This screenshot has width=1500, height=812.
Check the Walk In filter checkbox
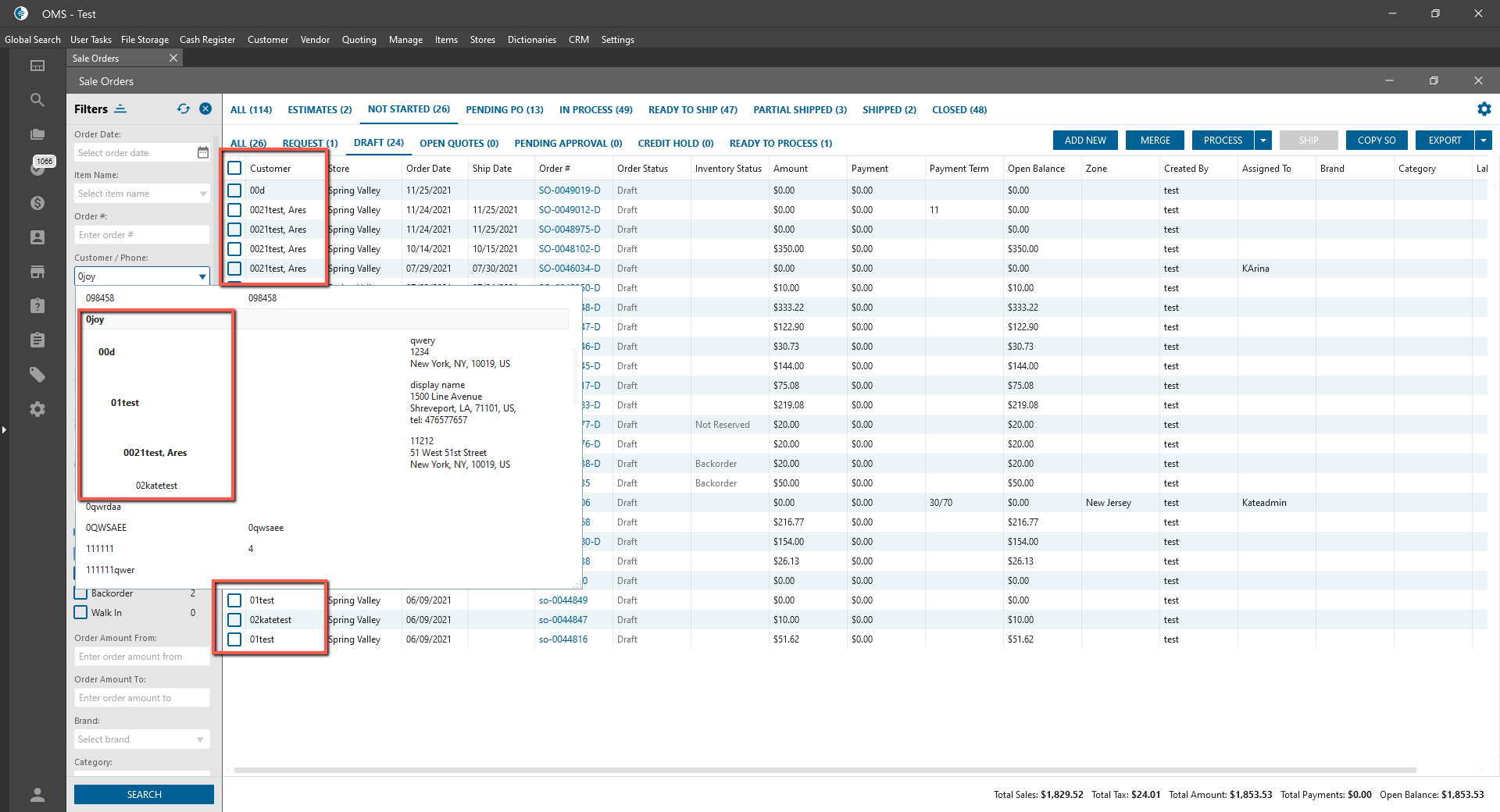click(80, 613)
